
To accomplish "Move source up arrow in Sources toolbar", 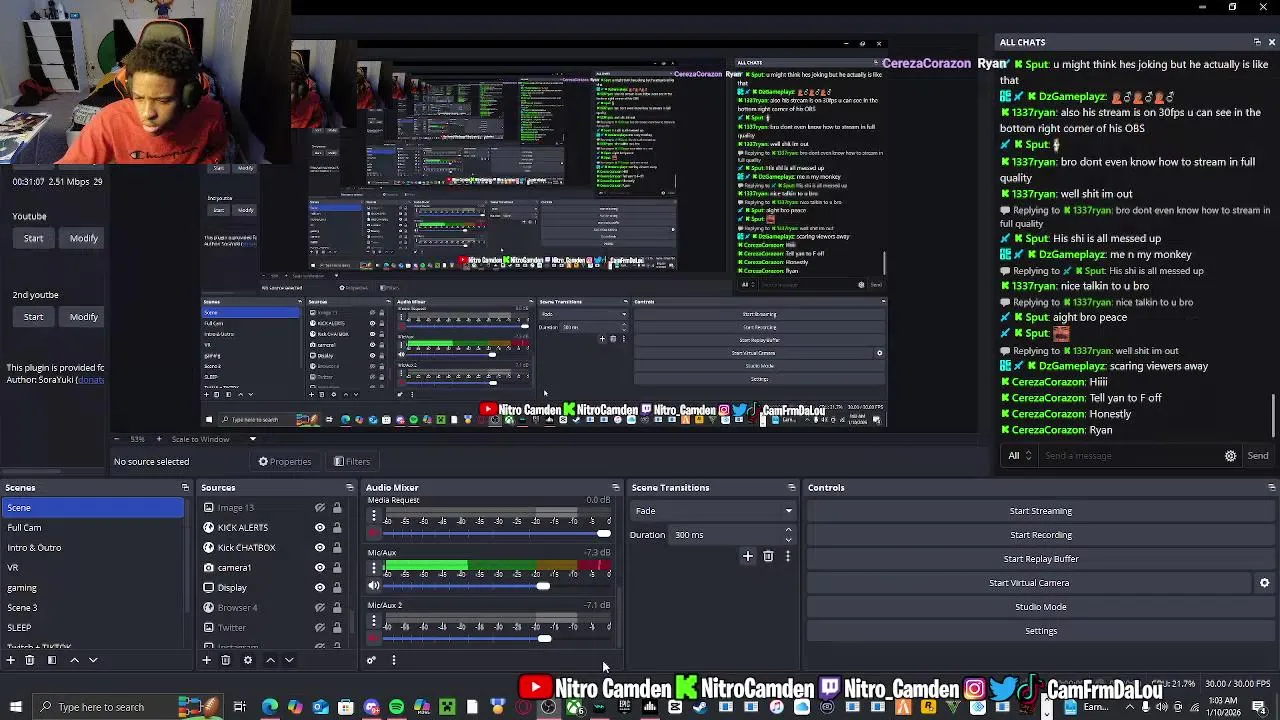I will coord(270,660).
